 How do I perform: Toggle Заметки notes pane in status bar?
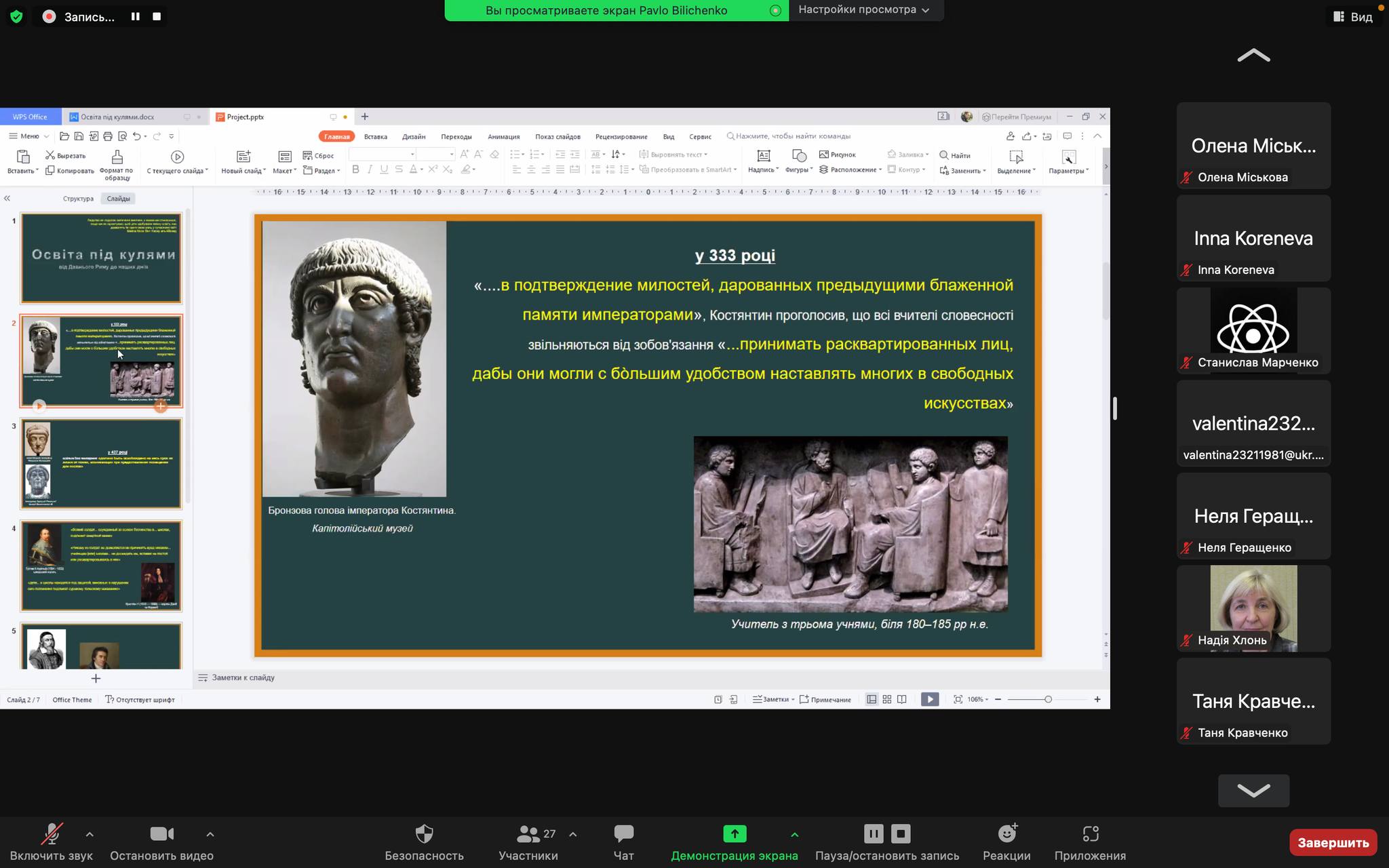pyautogui.click(x=773, y=699)
